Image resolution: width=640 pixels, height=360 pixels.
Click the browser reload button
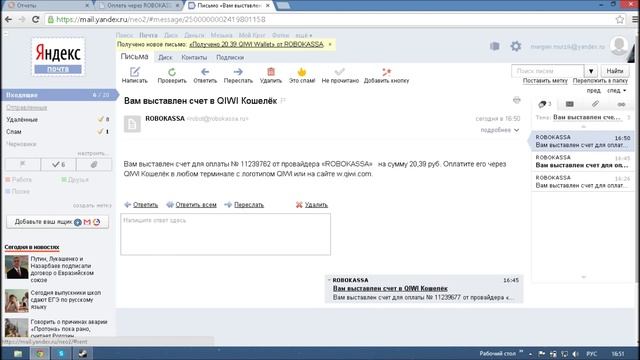(36, 19)
